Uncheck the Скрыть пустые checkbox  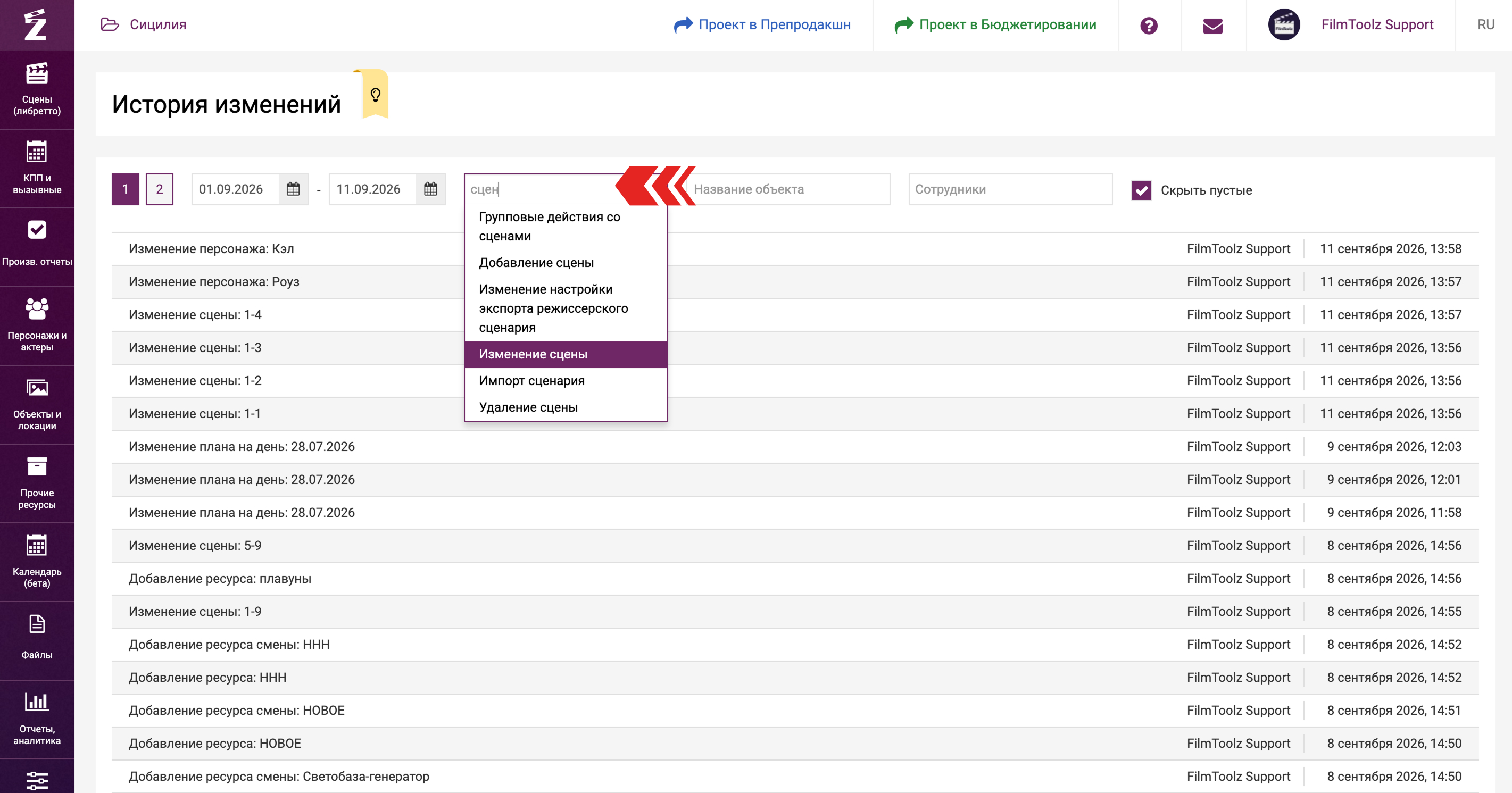coord(1141,190)
